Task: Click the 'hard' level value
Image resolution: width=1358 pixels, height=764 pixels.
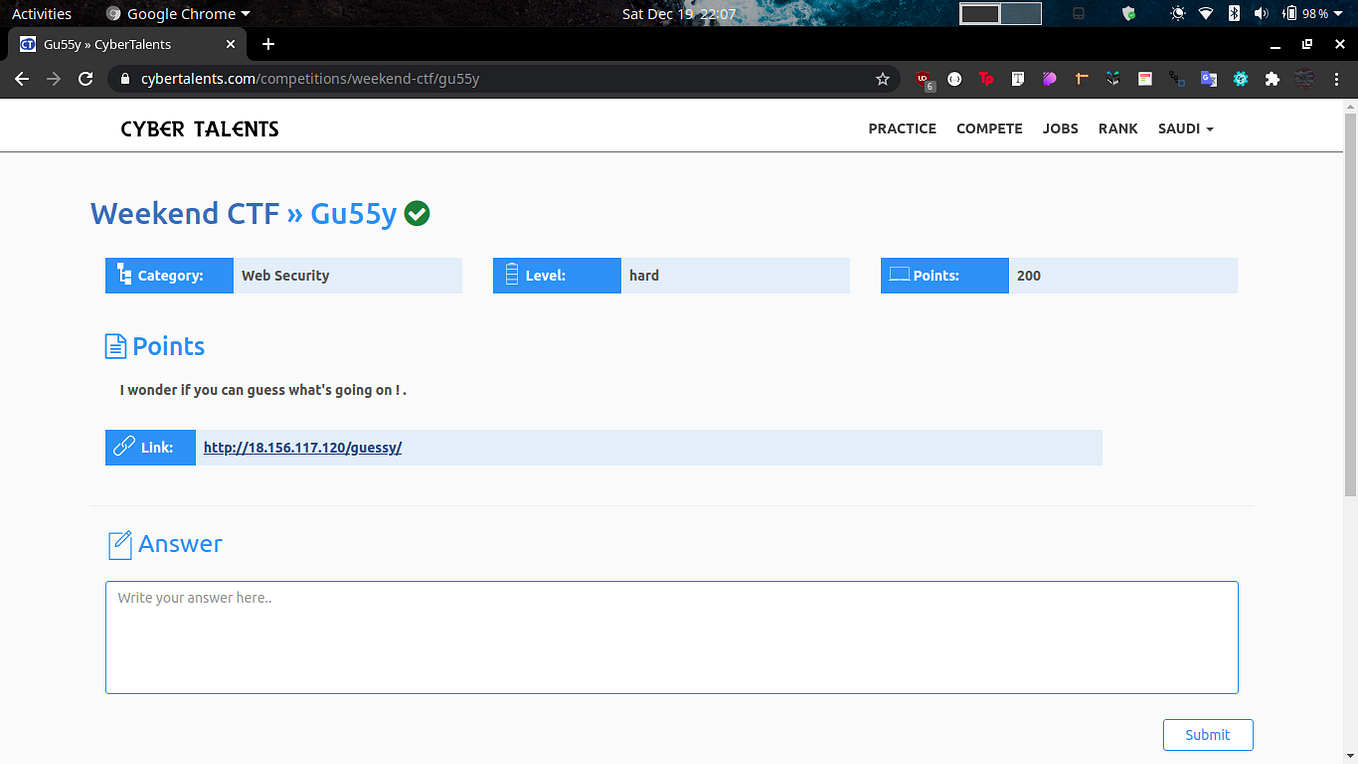Action: pos(644,275)
